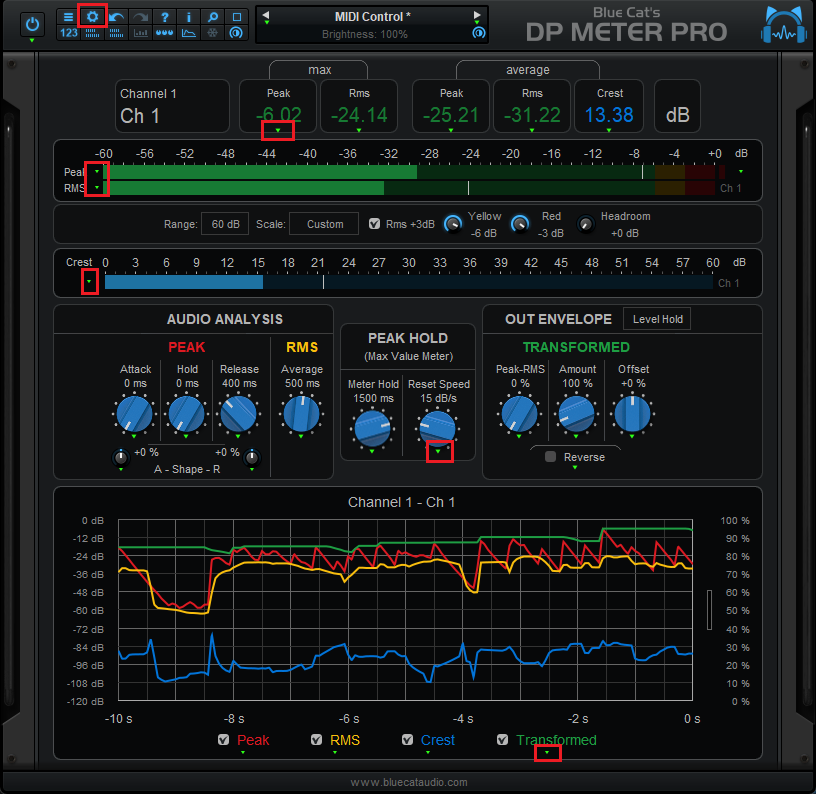This screenshot has height=794, width=816.
Task: Toggle the three-knobs controls icon
Action: pos(164,33)
